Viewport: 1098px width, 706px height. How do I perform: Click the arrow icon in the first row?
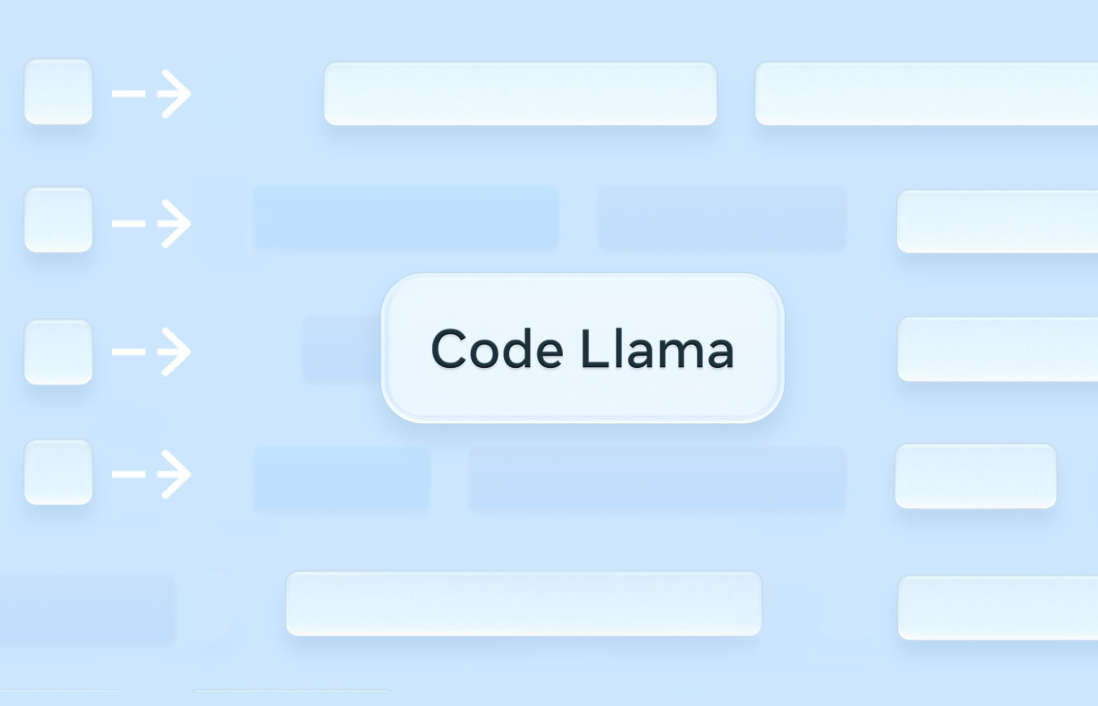click(x=151, y=93)
